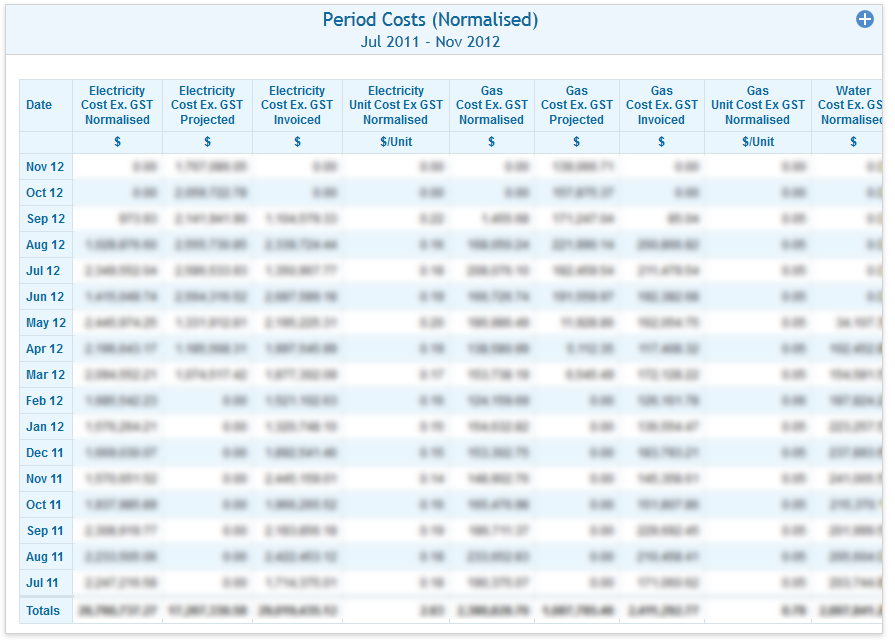Click Electricity Cost Ex. GST Invoiced header
The image size is (895, 643).
click(297, 105)
